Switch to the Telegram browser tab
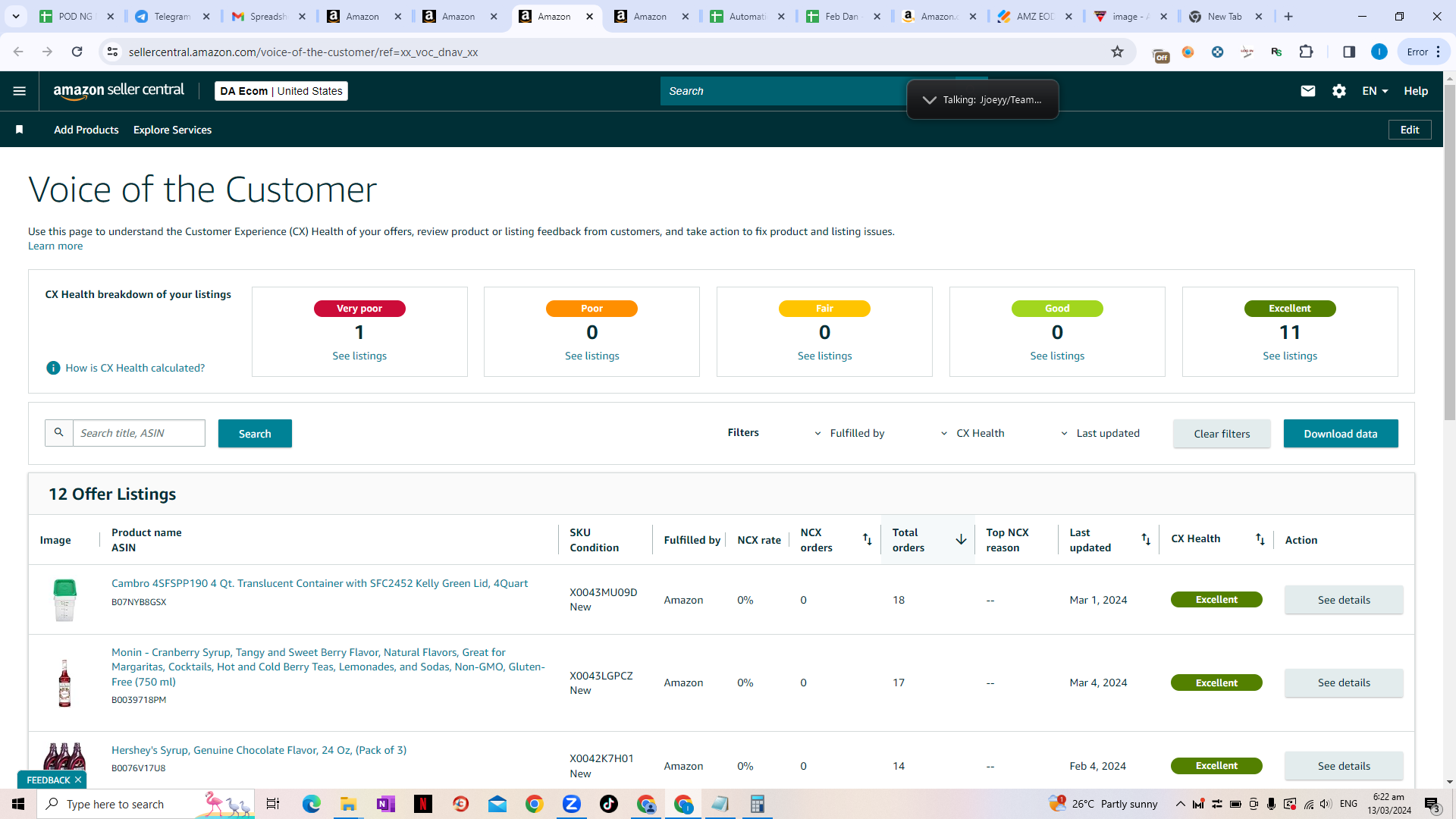The image size is (1456, 819). (172, 16)
